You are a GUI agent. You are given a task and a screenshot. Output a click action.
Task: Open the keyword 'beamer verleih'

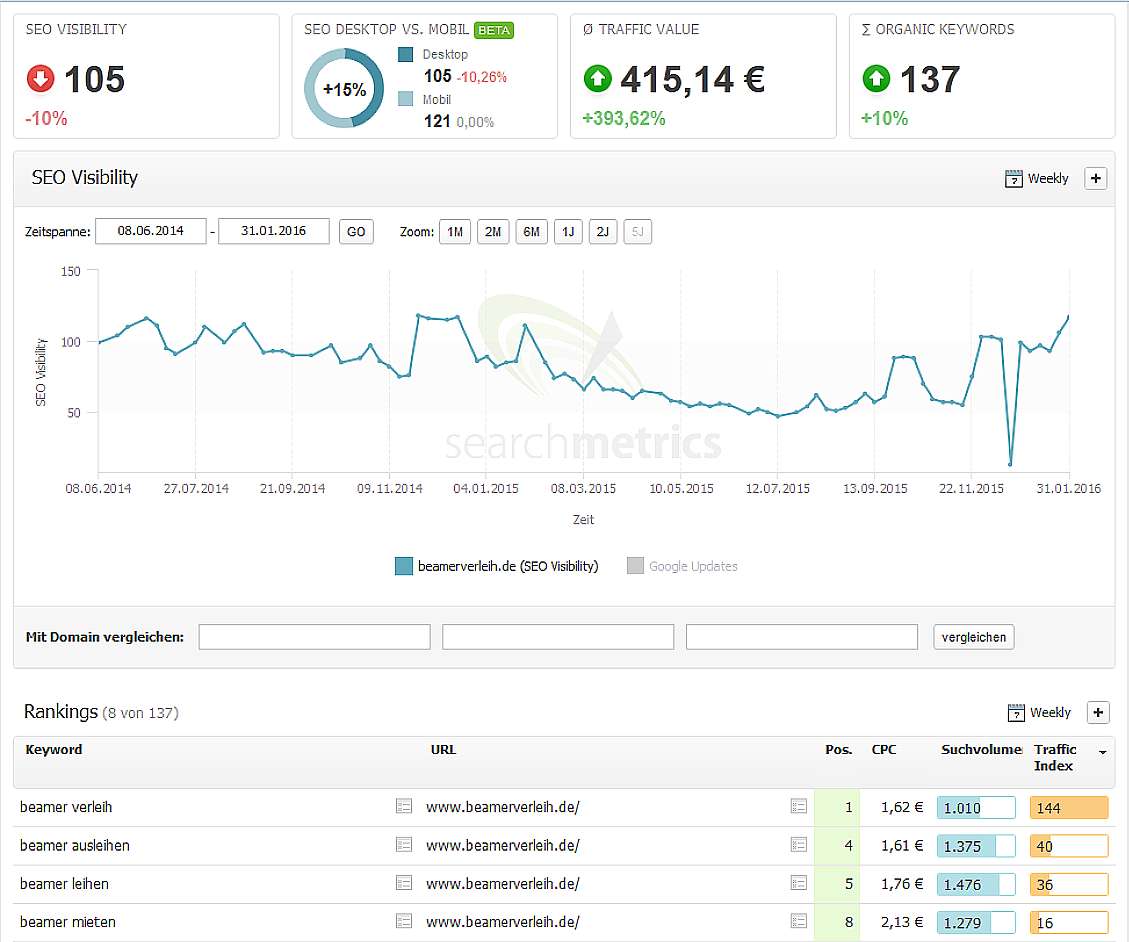66,807
